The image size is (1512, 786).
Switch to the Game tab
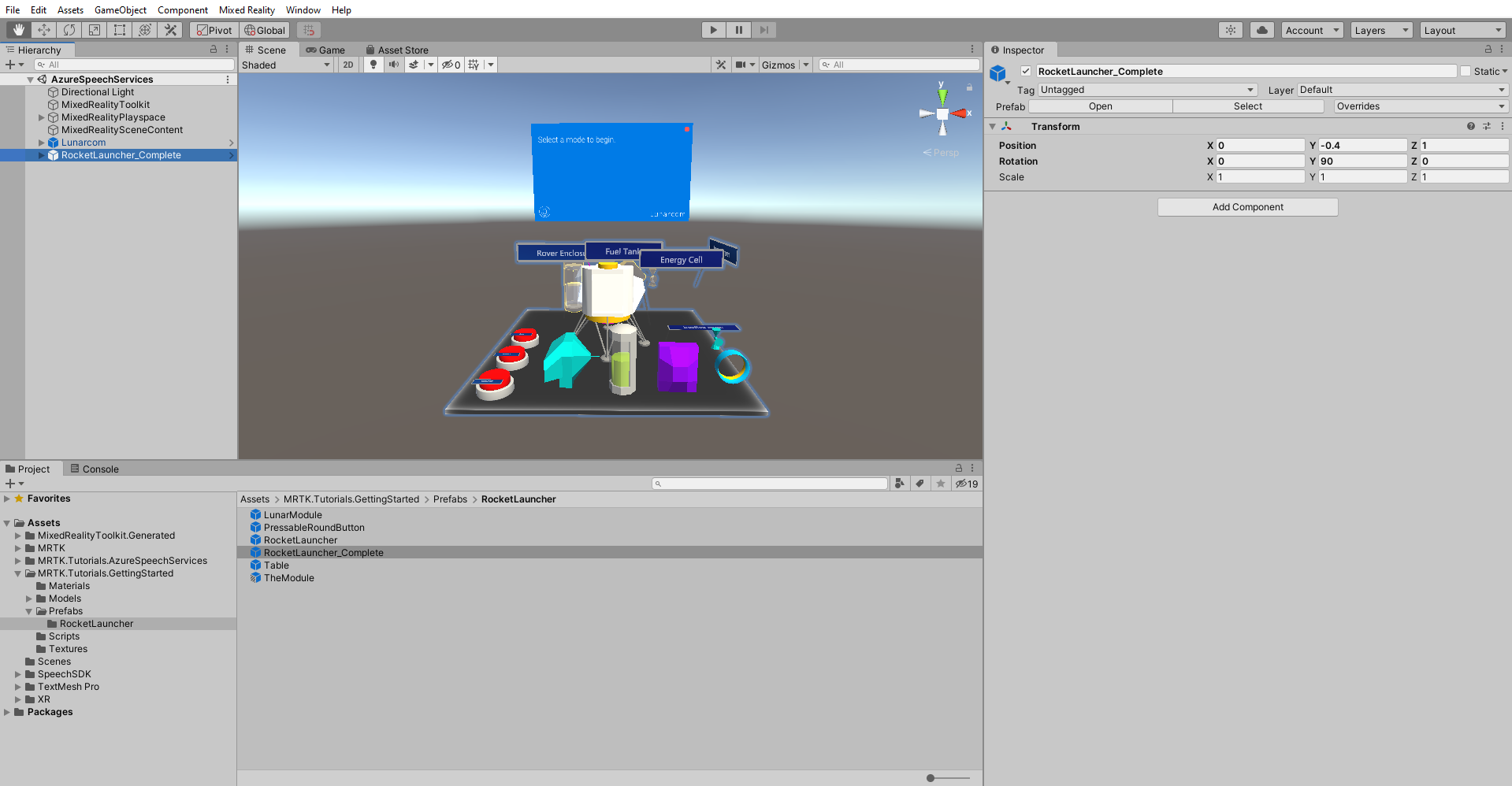(325, 50)
